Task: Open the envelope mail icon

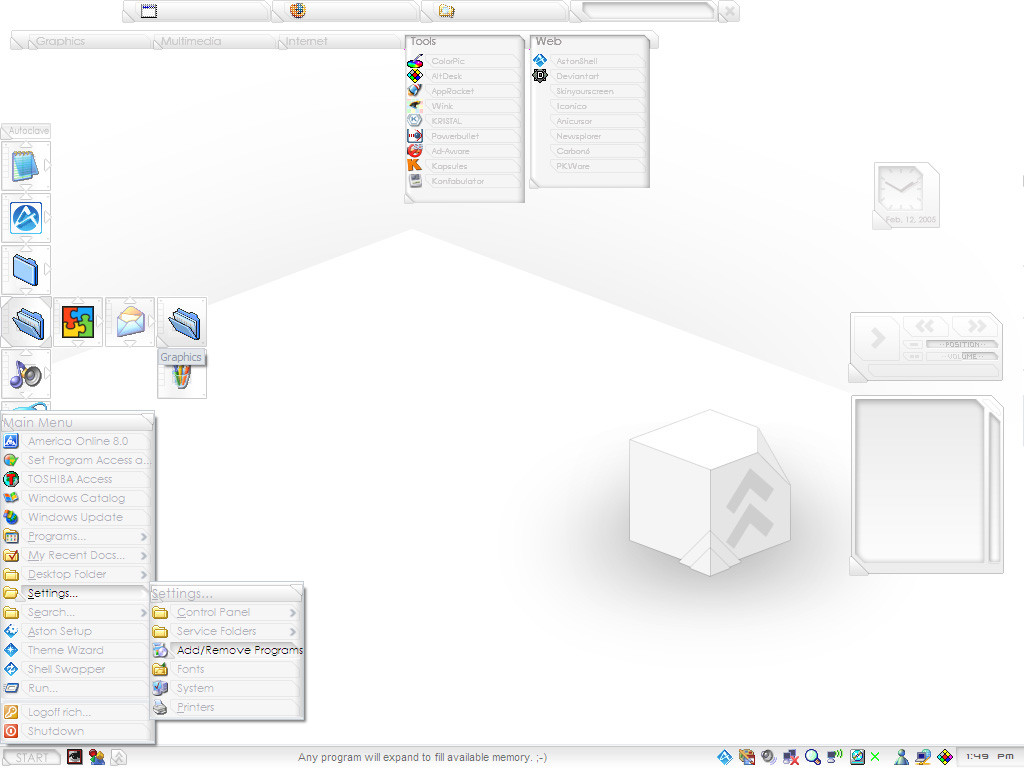Action: (x=130, y=322)
